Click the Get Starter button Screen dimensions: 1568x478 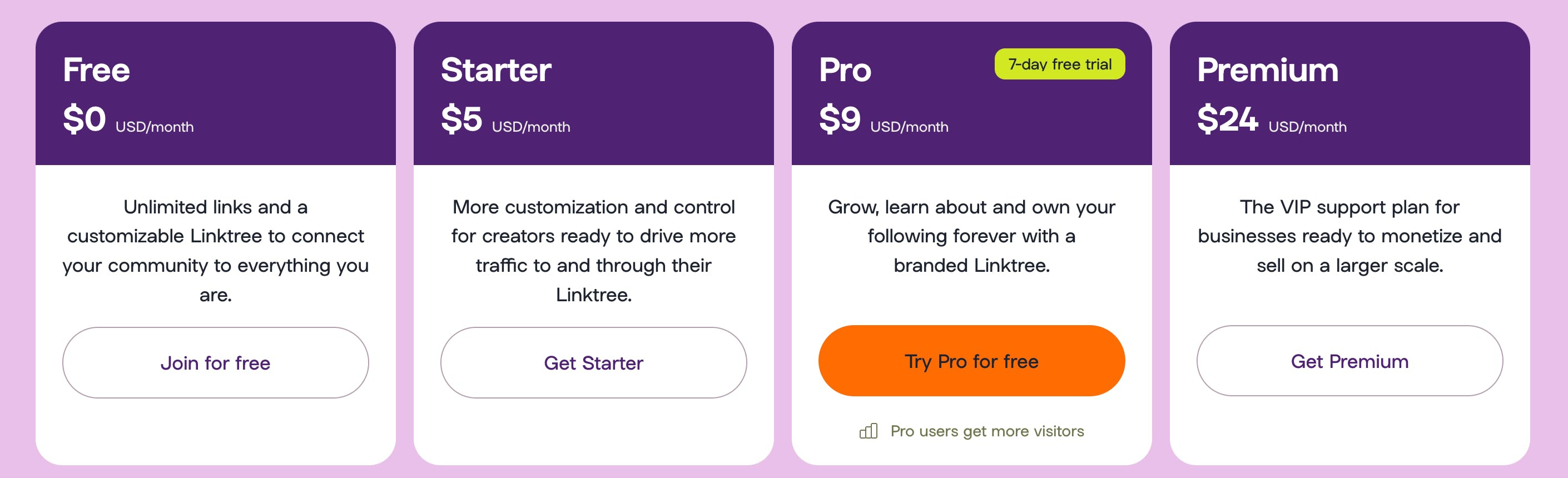(x=593, y=362)
